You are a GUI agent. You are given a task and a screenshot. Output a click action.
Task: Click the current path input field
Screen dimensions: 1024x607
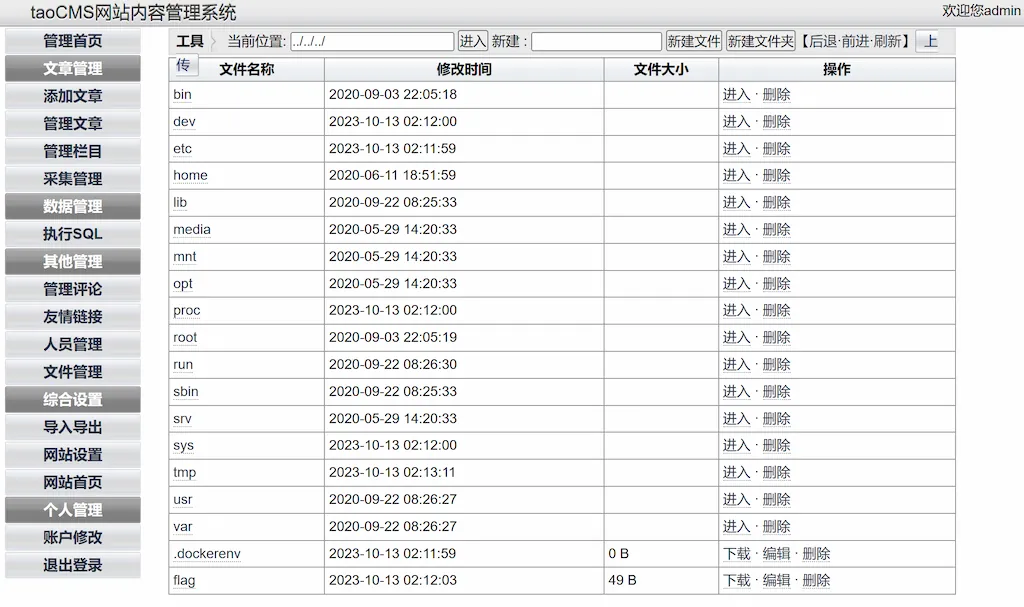373,41
